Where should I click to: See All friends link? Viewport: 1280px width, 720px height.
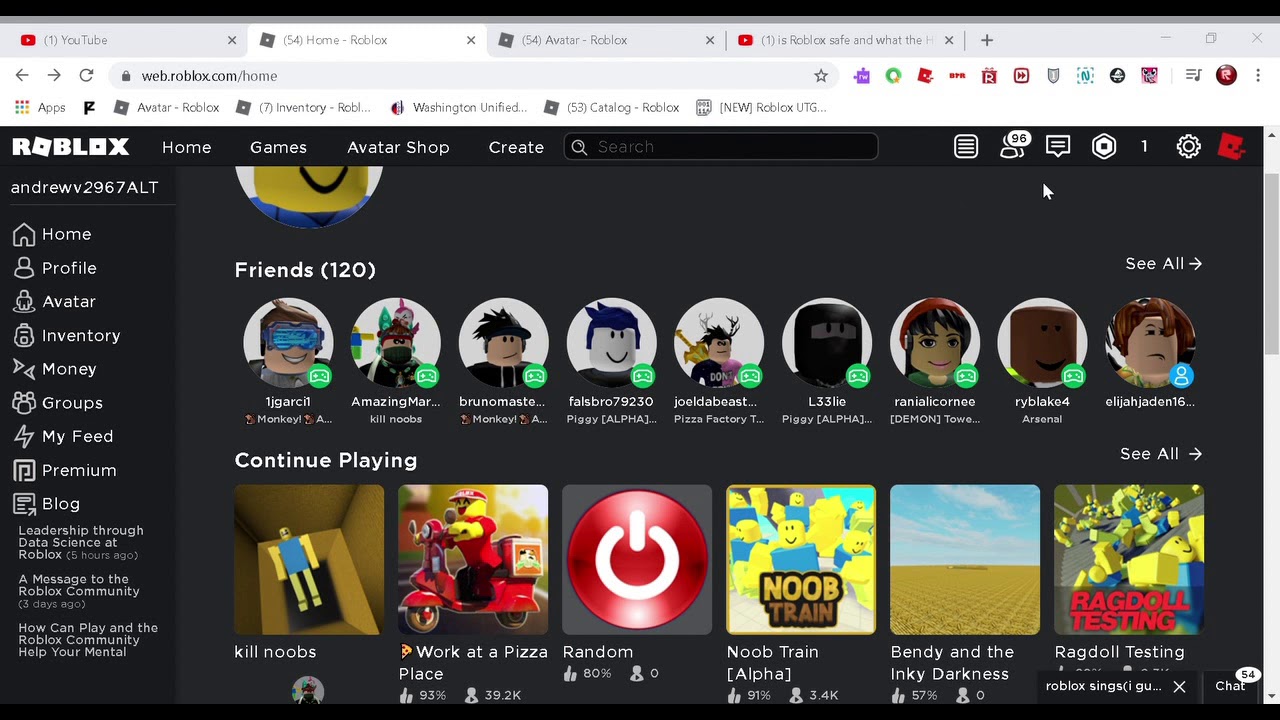[1164, 264]
